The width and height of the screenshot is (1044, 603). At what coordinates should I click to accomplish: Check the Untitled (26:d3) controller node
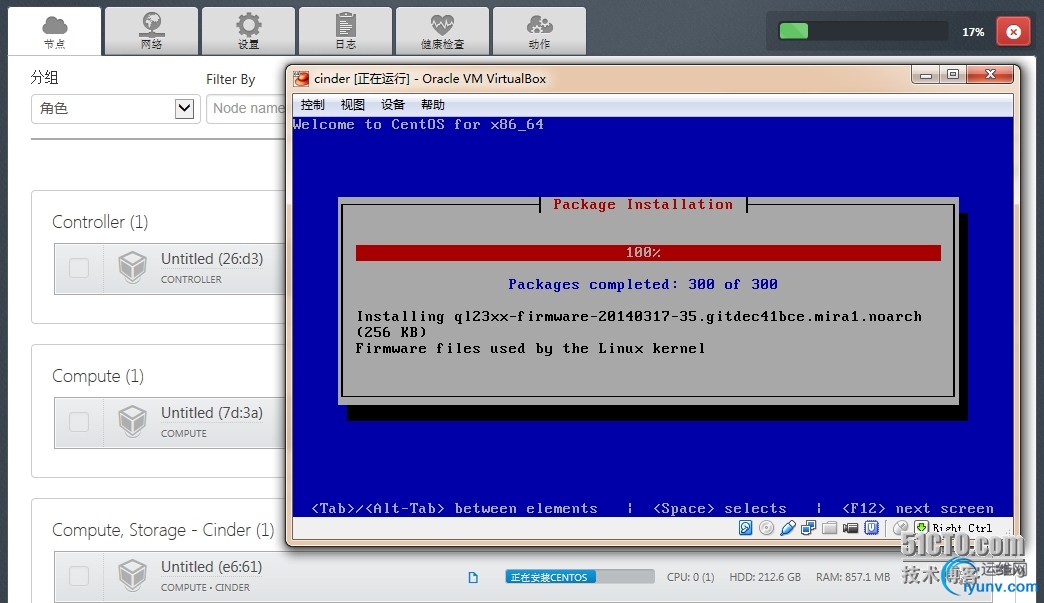(79, 268)
